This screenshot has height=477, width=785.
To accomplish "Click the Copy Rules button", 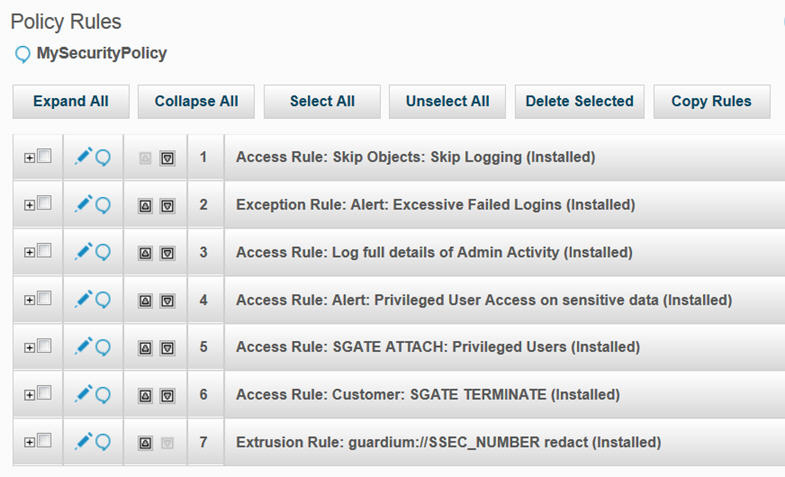I will (712, 101).
